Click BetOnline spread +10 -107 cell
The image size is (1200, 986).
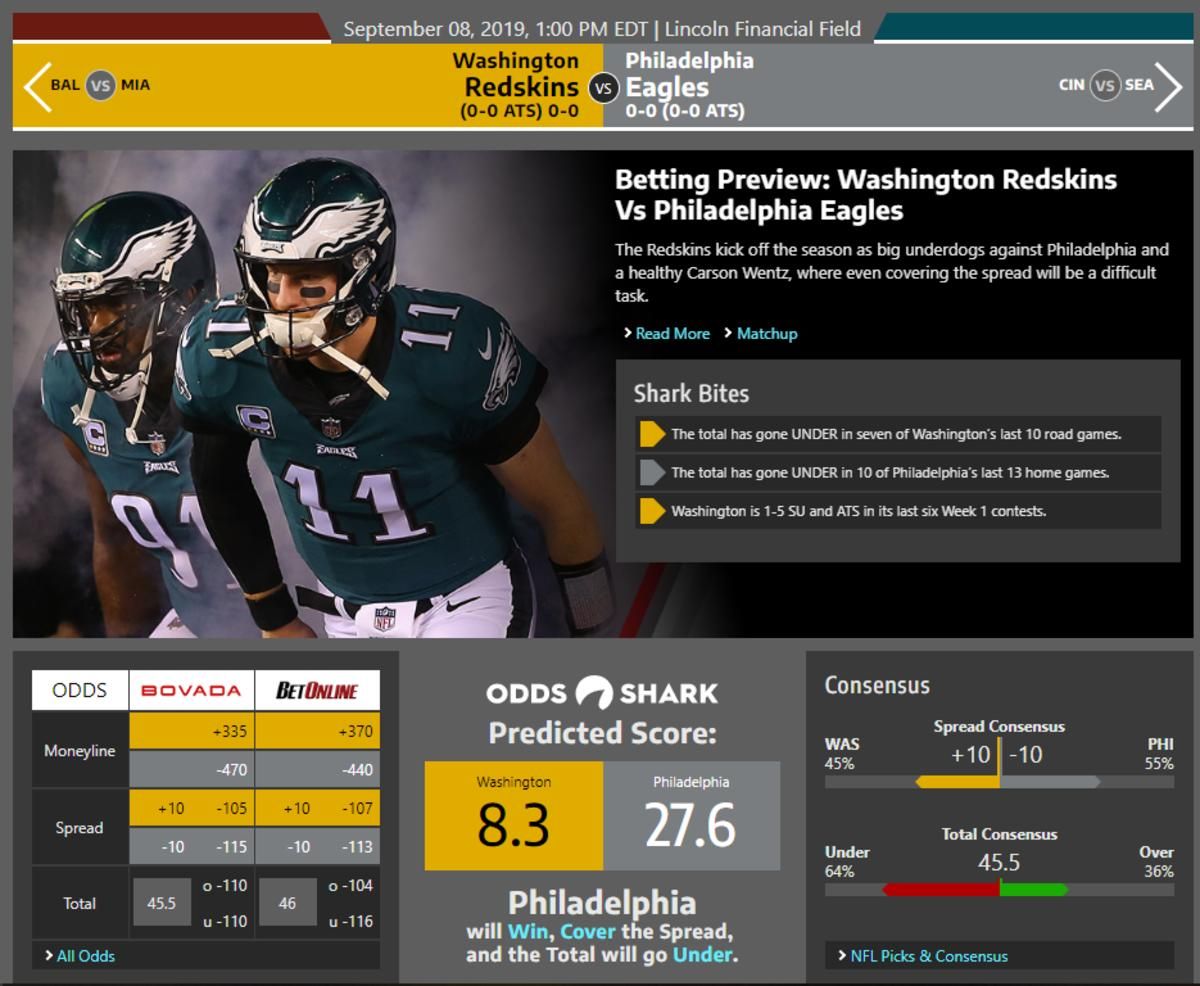[x=317, y=808]
